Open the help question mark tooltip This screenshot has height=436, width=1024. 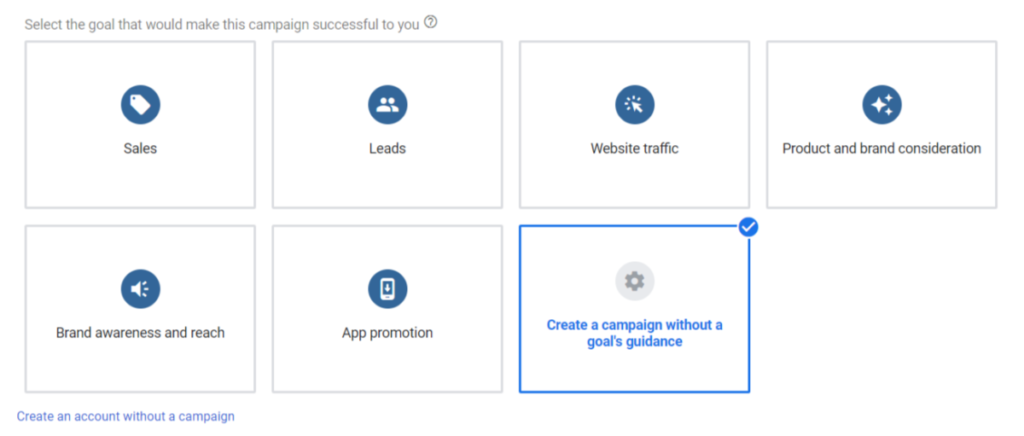coord(431,22)
